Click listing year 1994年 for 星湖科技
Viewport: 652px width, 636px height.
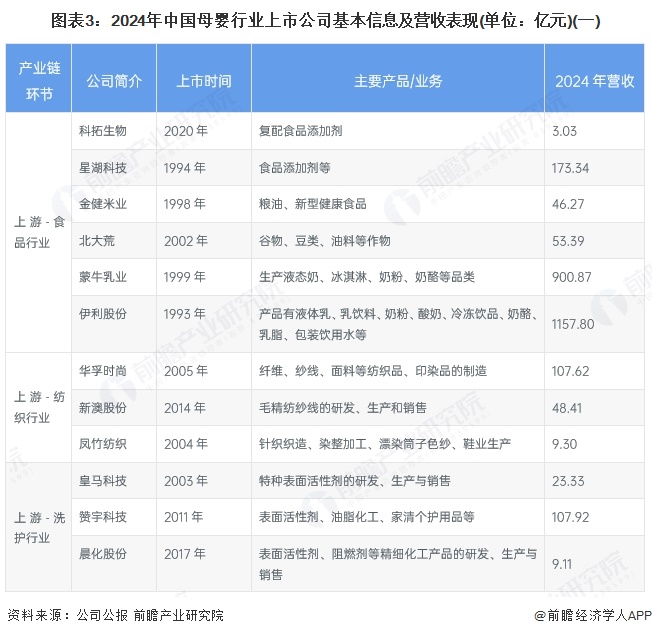click(185, 168)
